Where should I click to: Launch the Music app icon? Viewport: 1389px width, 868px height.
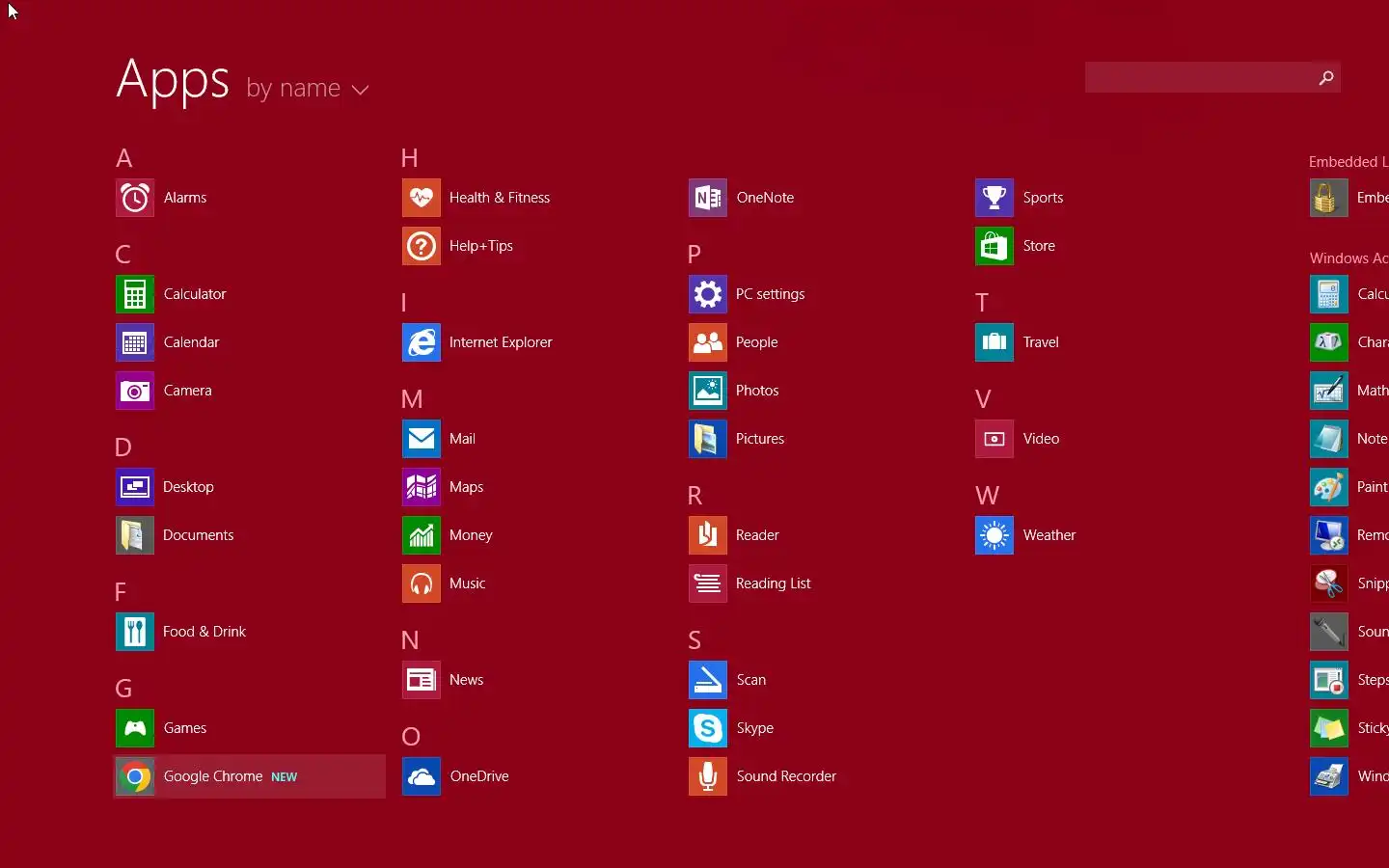422,583
